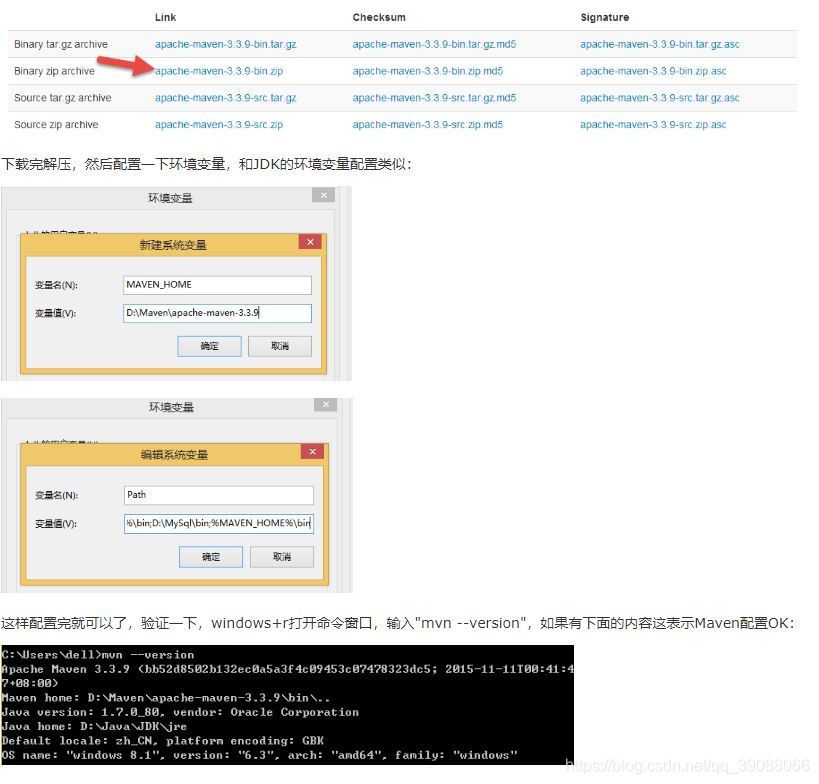This screenshot has height=784, width=819.
Task: Click the Binary zip archive row label
Action: [54, 71]
